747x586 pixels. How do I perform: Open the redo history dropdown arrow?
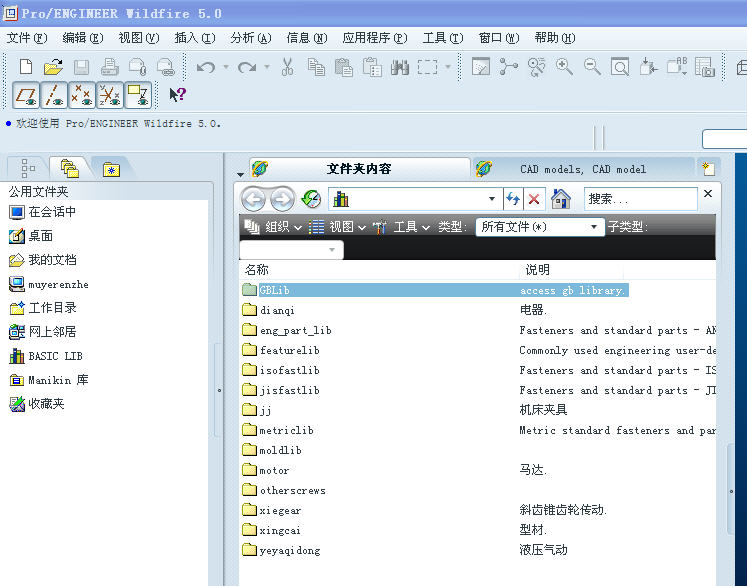(267, 67)
